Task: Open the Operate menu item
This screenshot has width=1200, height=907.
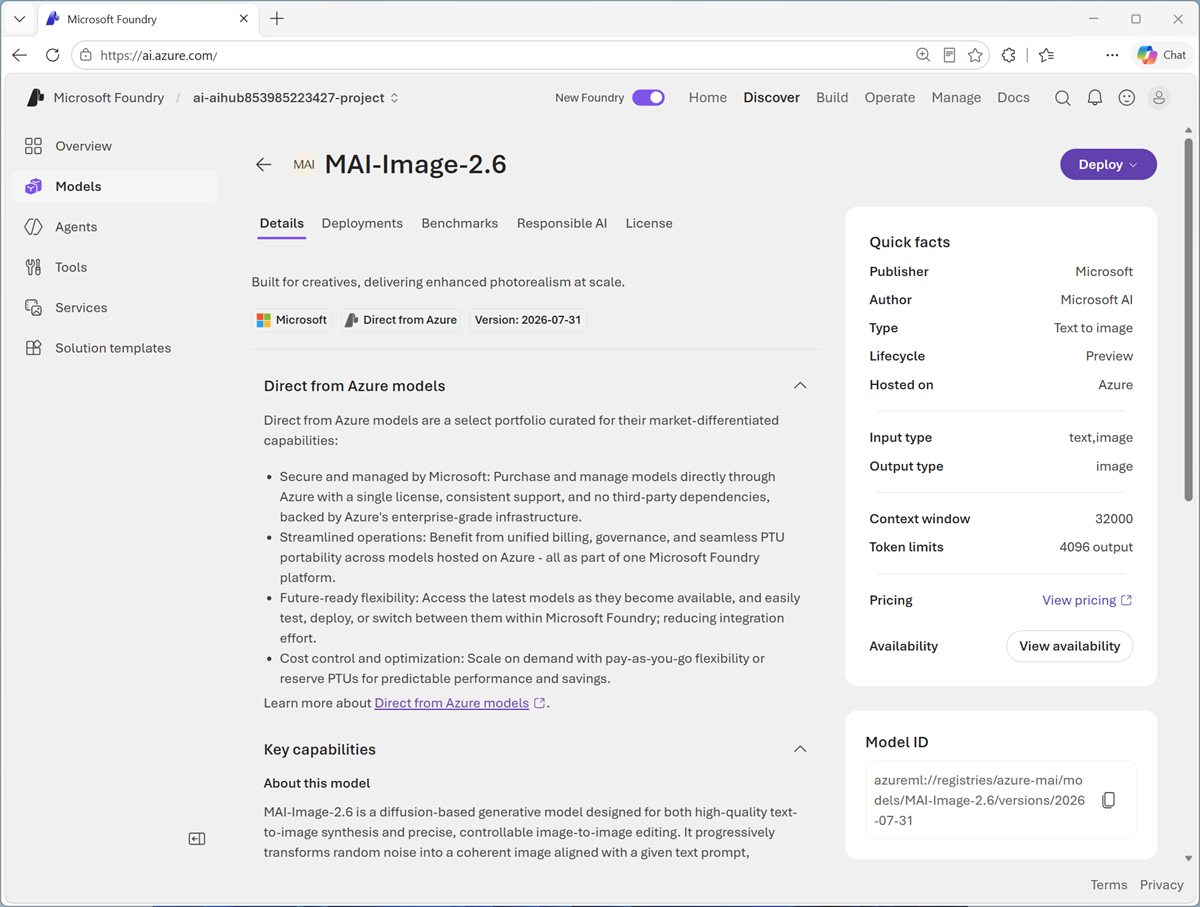Action: (x=890, y=98)
